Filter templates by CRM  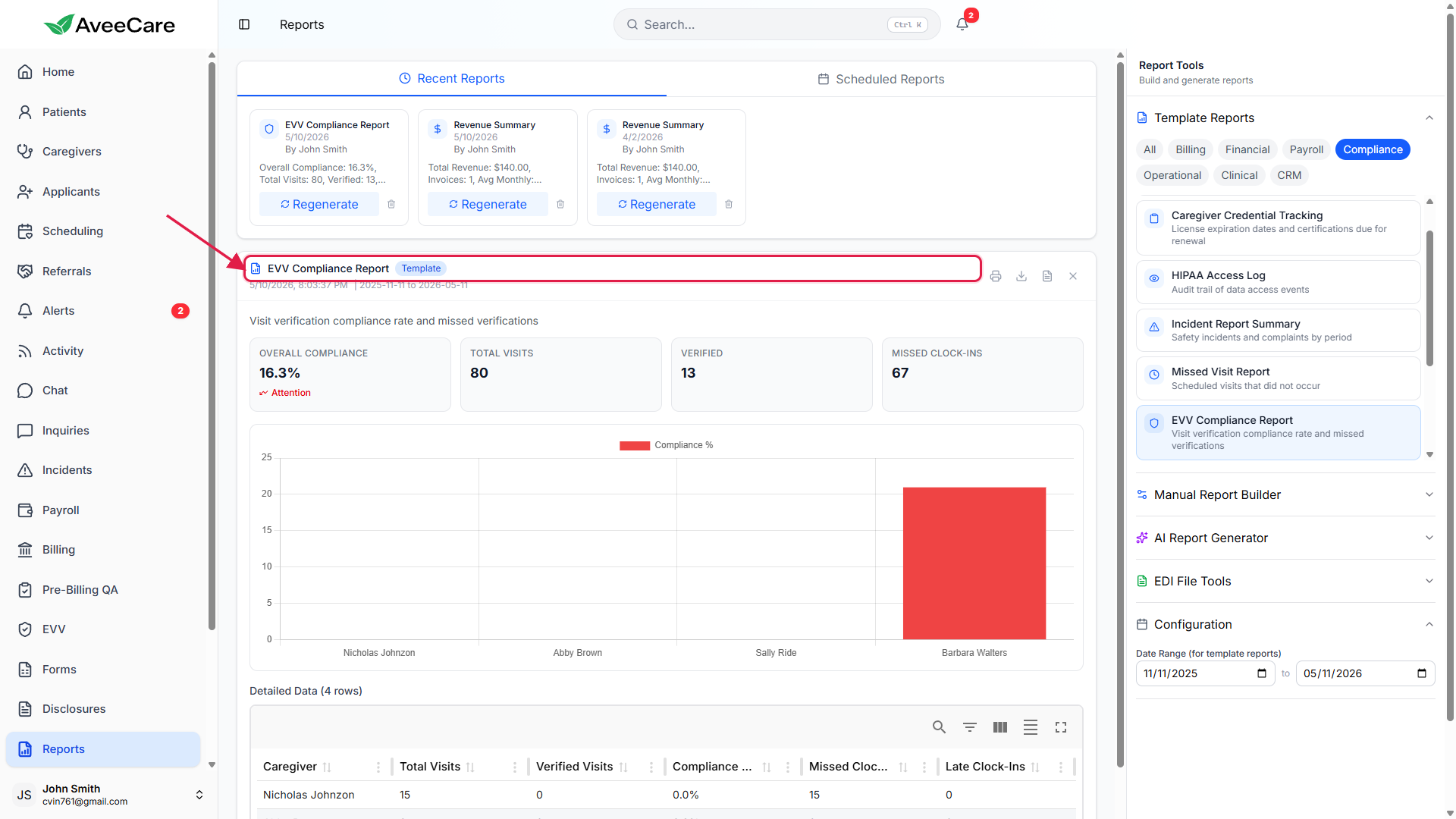click(1289, 175)
